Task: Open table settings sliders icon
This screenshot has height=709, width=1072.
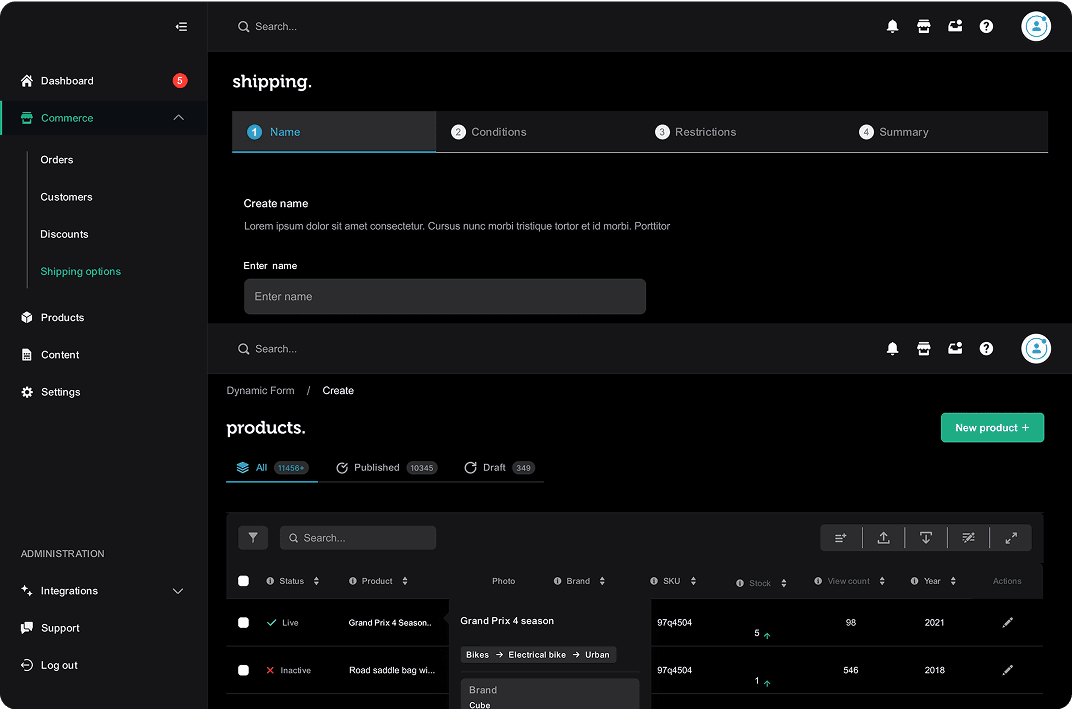Action: 968,538
